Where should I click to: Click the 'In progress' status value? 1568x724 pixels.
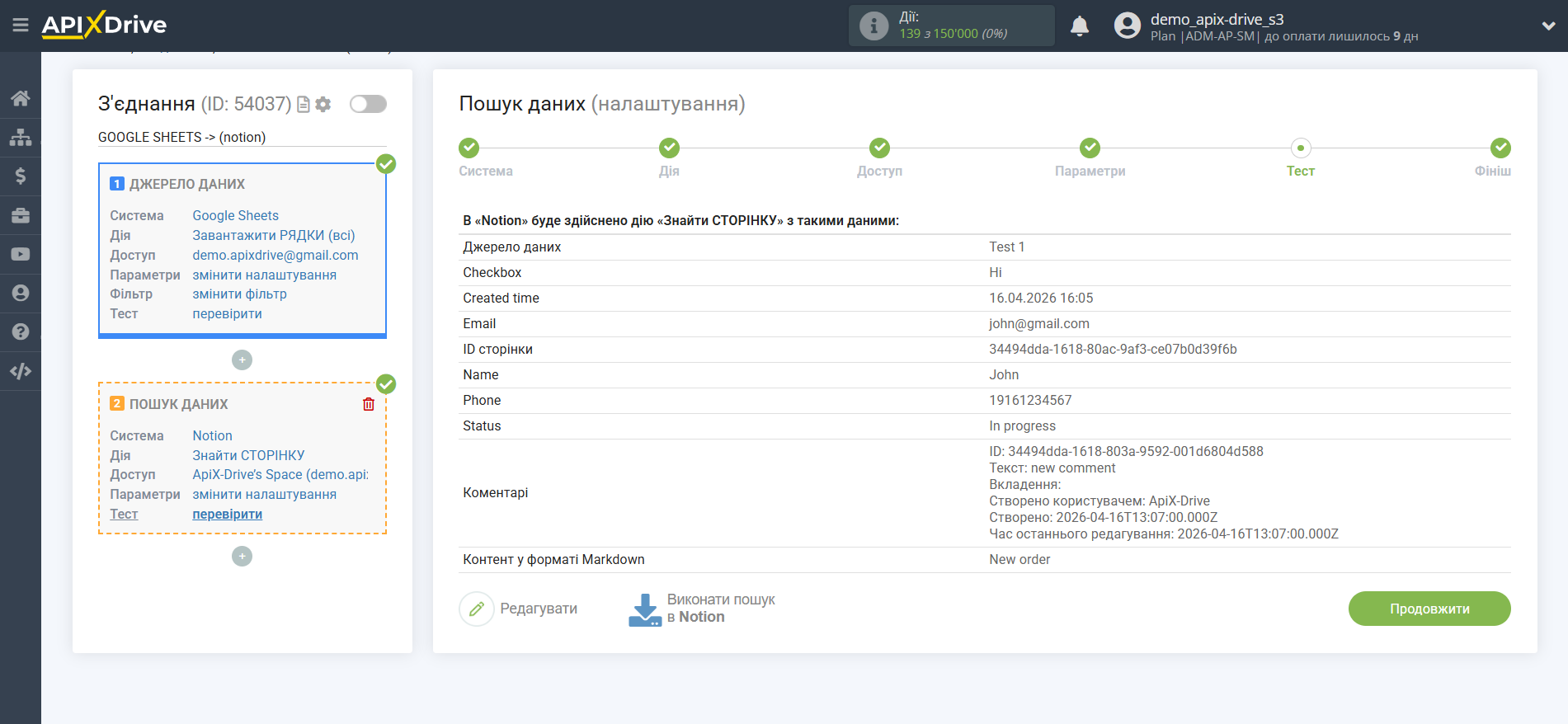click(1022, 425)
